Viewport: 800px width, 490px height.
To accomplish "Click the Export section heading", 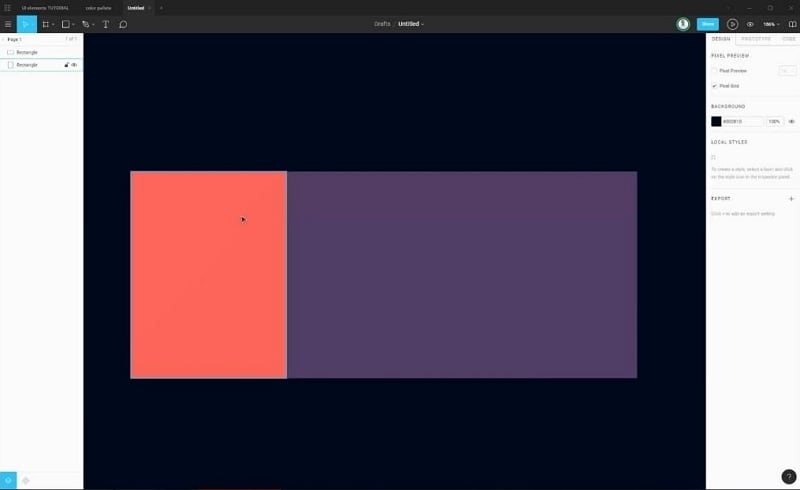I will pos(720,199).
